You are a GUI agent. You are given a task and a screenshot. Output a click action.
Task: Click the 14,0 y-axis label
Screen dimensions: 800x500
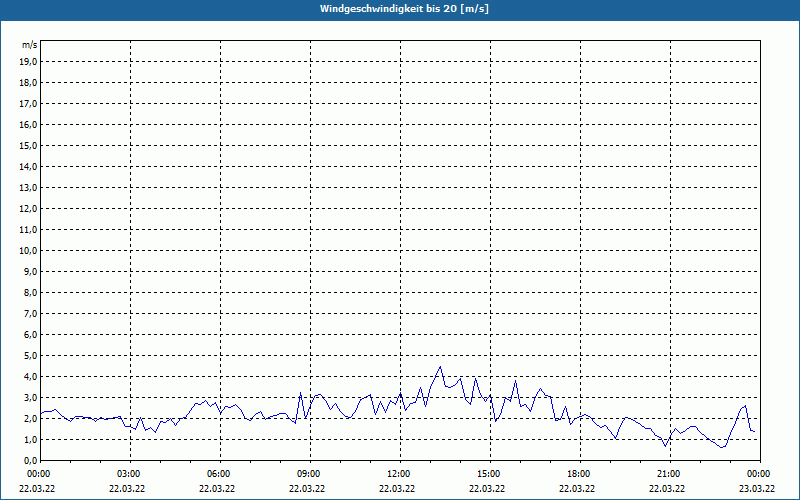(x=28, y=166)
